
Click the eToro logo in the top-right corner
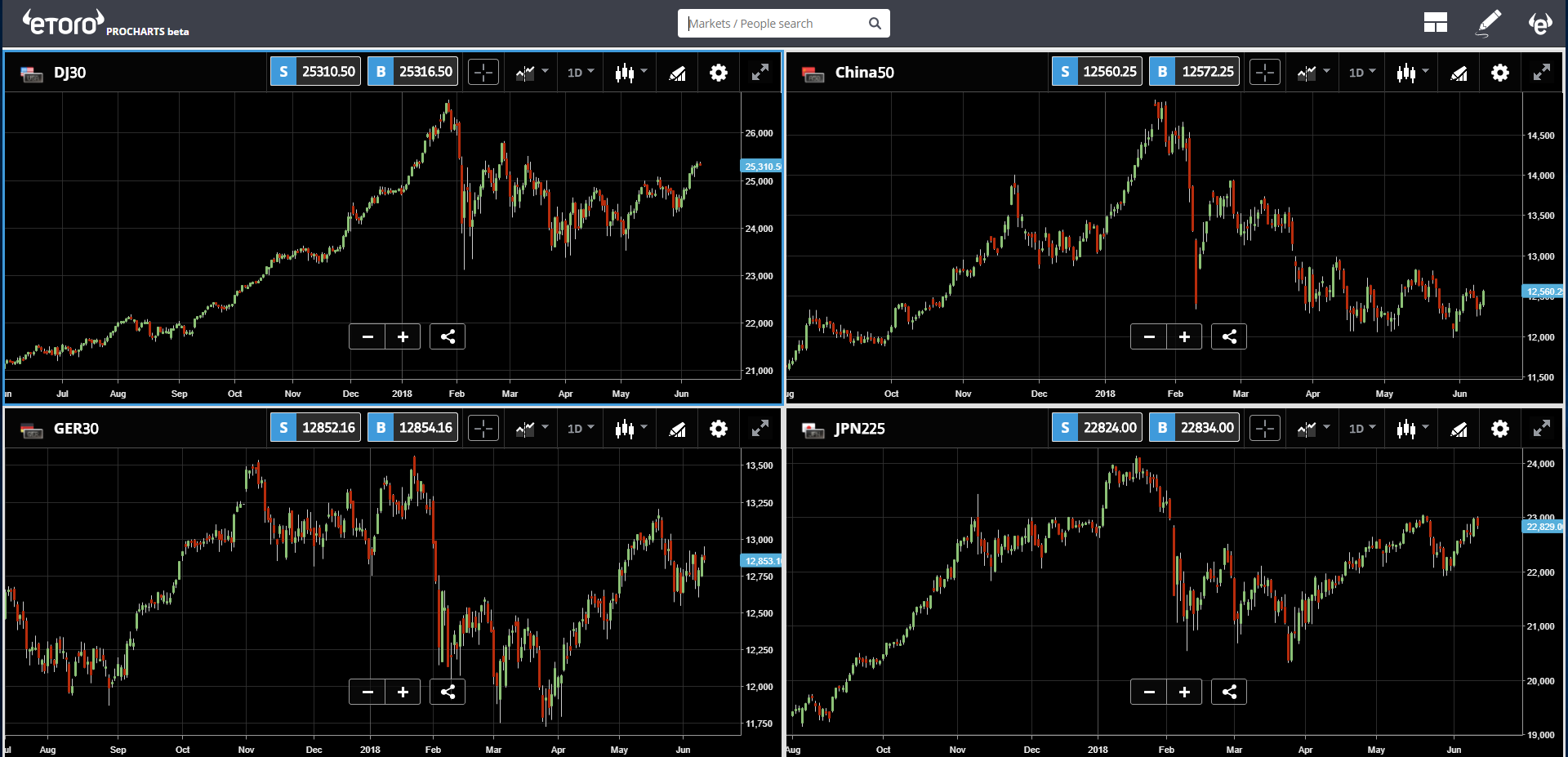point(1541,23)
